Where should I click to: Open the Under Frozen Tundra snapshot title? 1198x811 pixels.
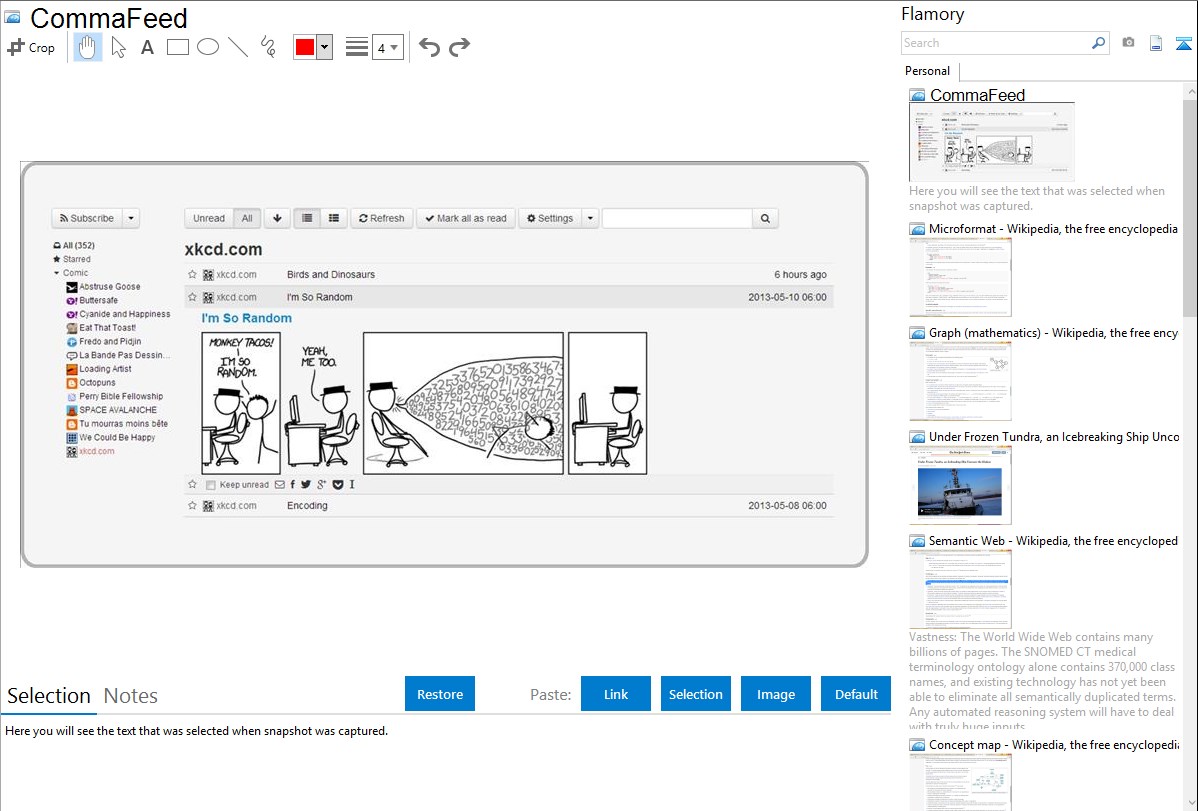pos(1054,436)
